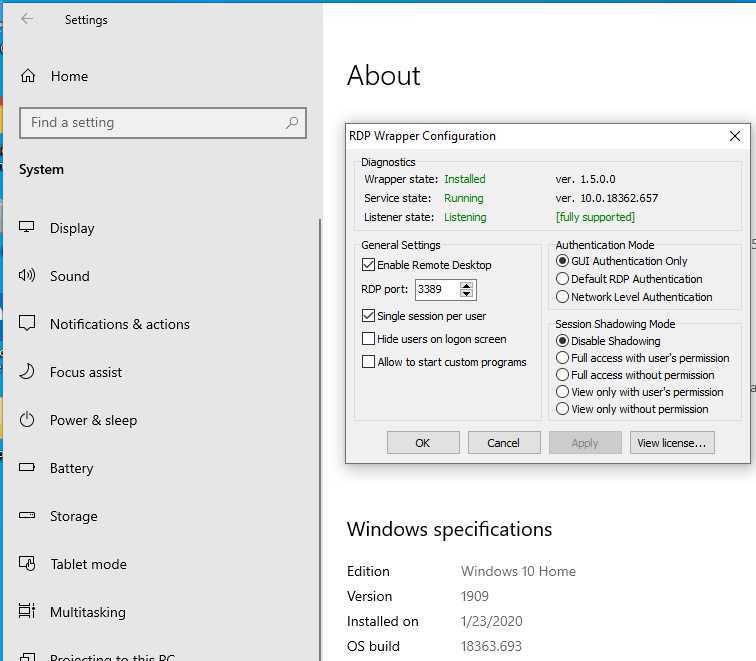
Task: Go back using the Settings back arrow
Action: tap(27, 19)
